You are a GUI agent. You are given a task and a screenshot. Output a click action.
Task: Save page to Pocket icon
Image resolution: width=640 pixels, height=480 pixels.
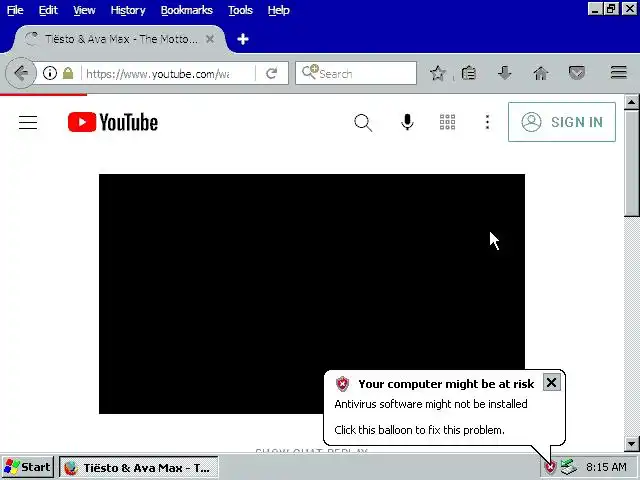(576, 73)
